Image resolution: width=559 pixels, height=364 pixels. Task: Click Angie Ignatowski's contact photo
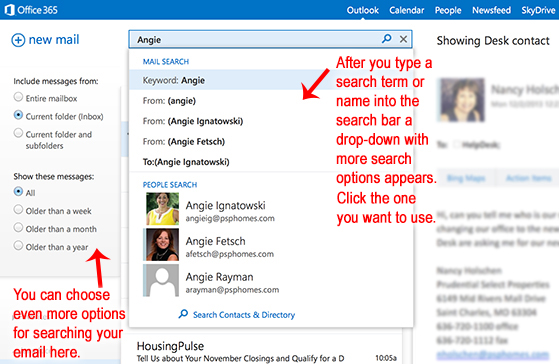[x=162, y=209]
